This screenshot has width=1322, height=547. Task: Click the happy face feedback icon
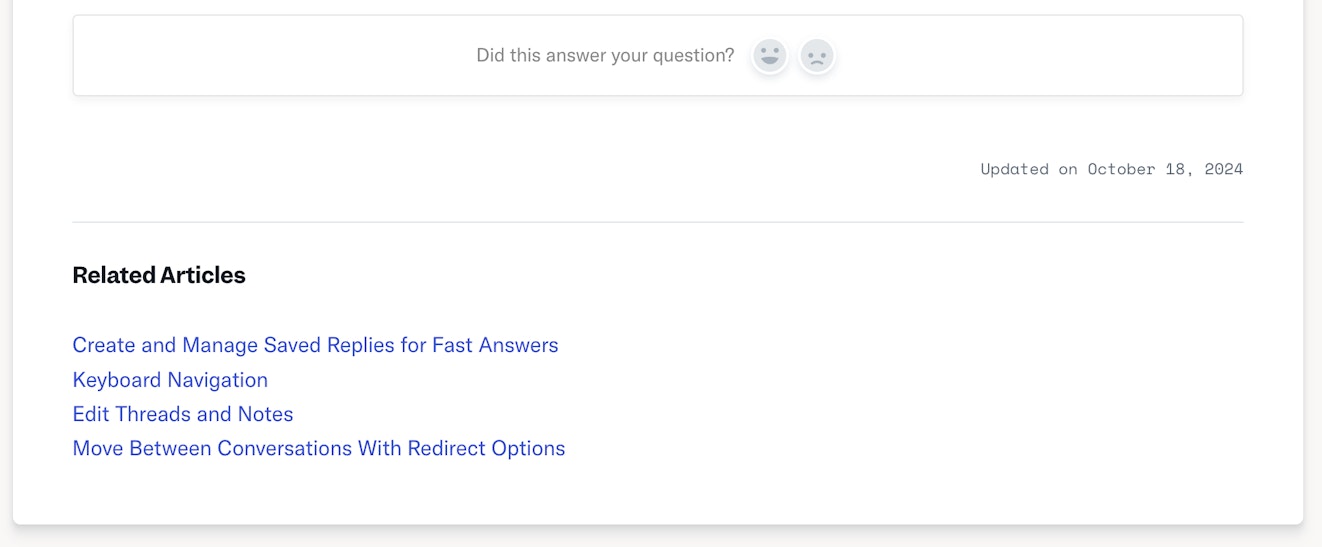(769, 56)
